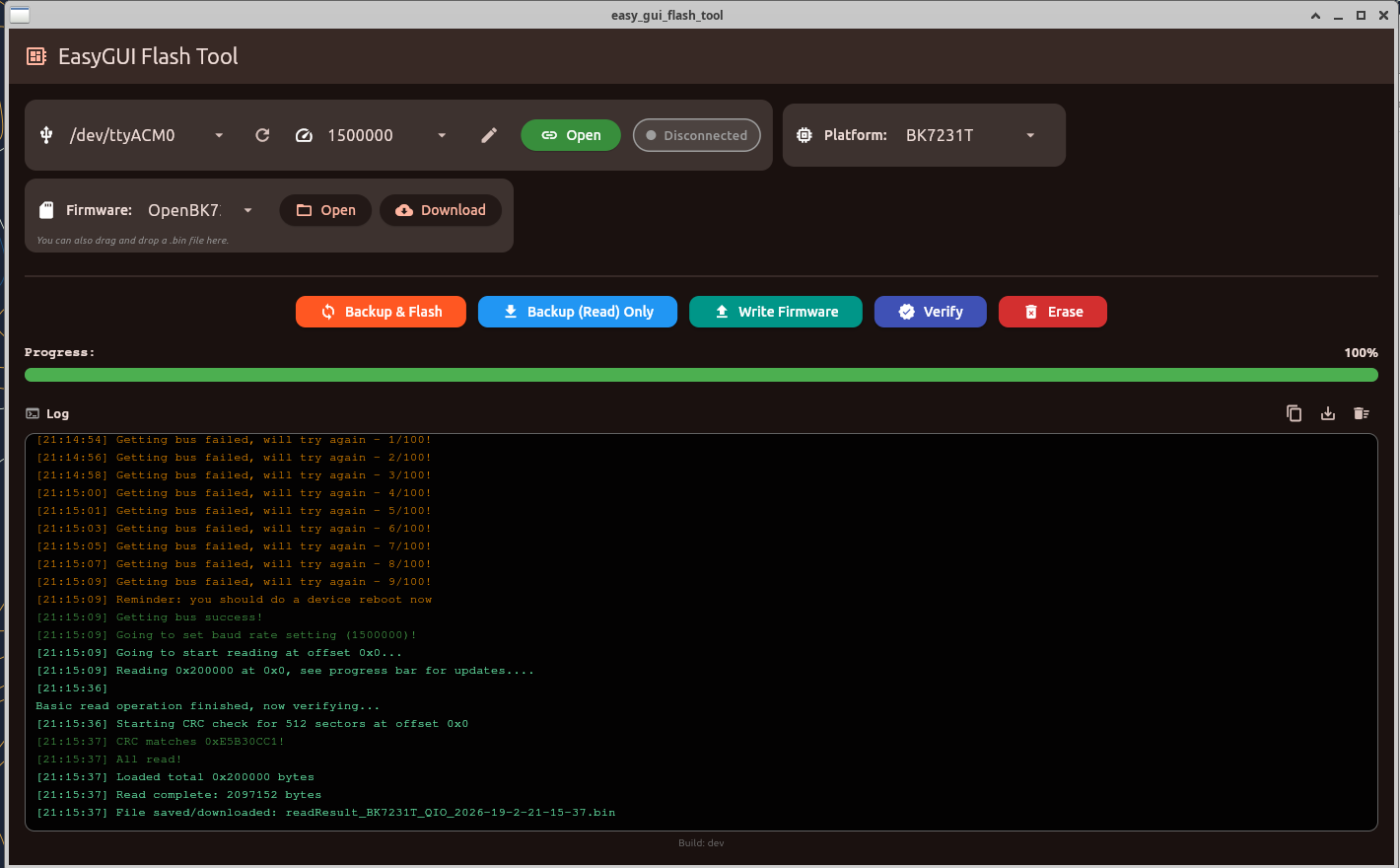The image size is (1400, 868).
Task: Click Backup (Read) Only button
Action: tap(578, 312)
